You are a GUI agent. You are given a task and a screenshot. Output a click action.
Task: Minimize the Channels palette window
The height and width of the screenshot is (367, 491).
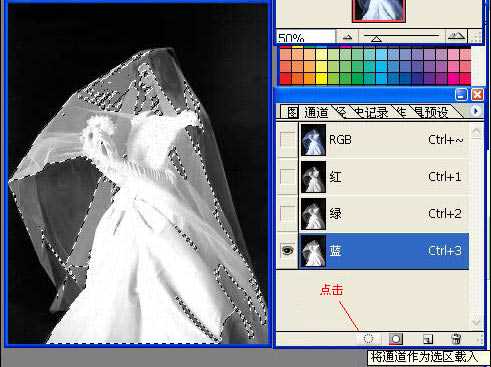(461, 95)
